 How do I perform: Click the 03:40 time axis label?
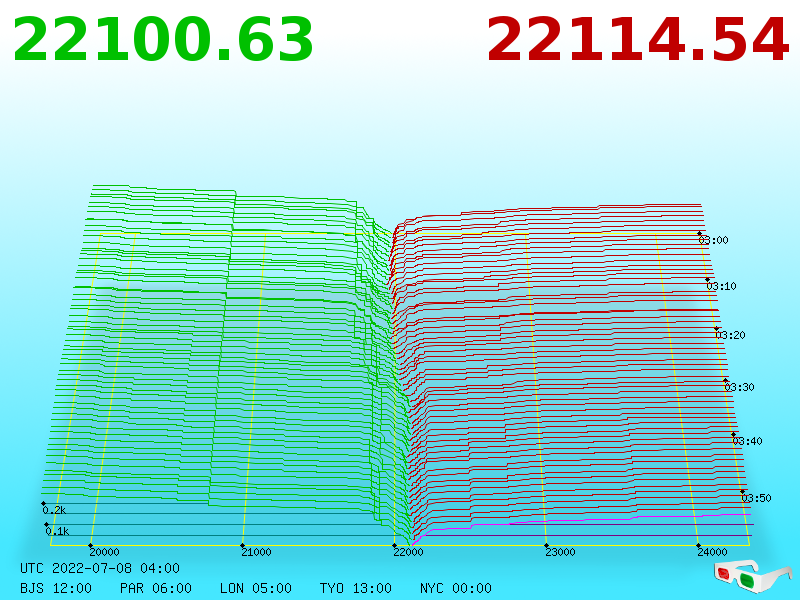click(x=747, y=441)
